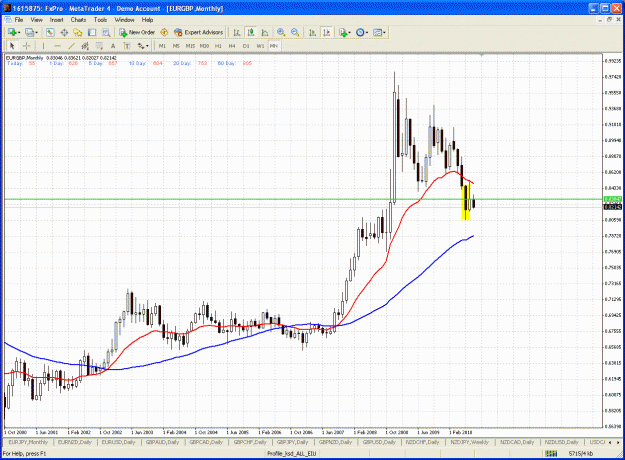The image size is (625, 460).
Task: Zoom in on the chart
Action: tap(281, 32)
